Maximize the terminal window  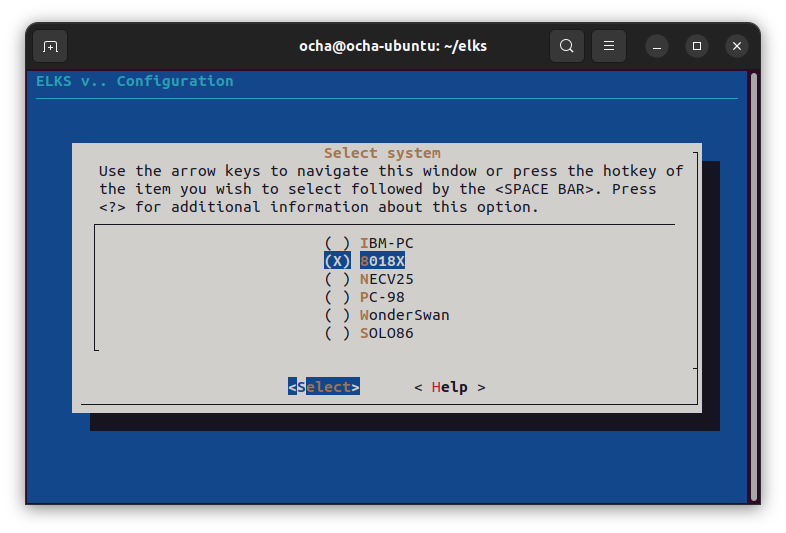(697, 46)
